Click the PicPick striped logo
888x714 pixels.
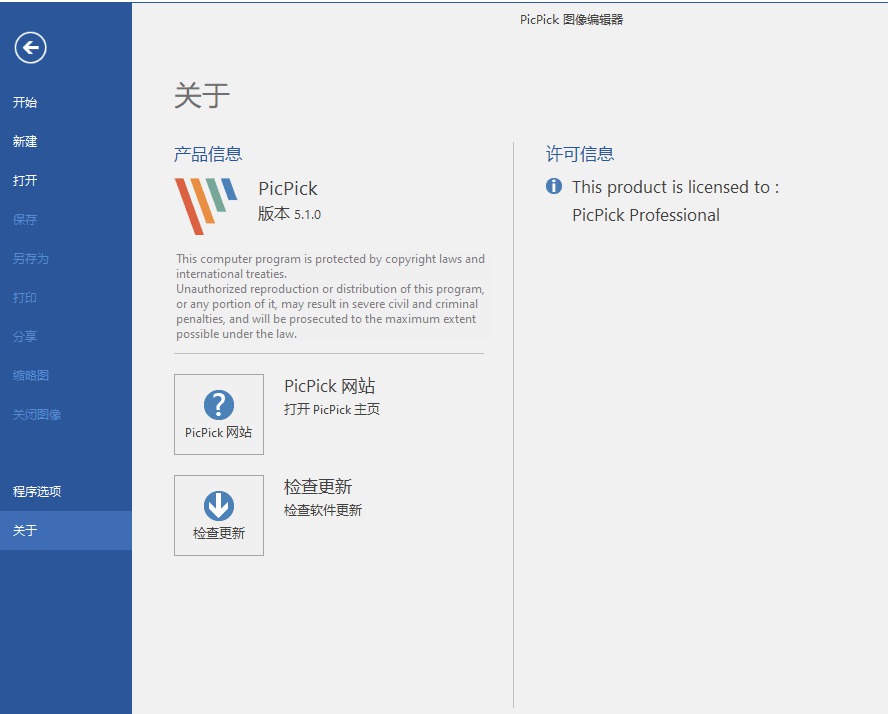(x=206, y=206)
